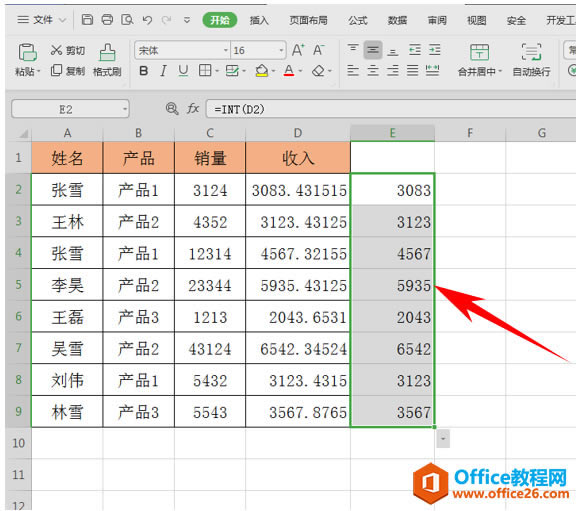Switch to the 插入 tab
576x511 pixels.
[259, 20]
